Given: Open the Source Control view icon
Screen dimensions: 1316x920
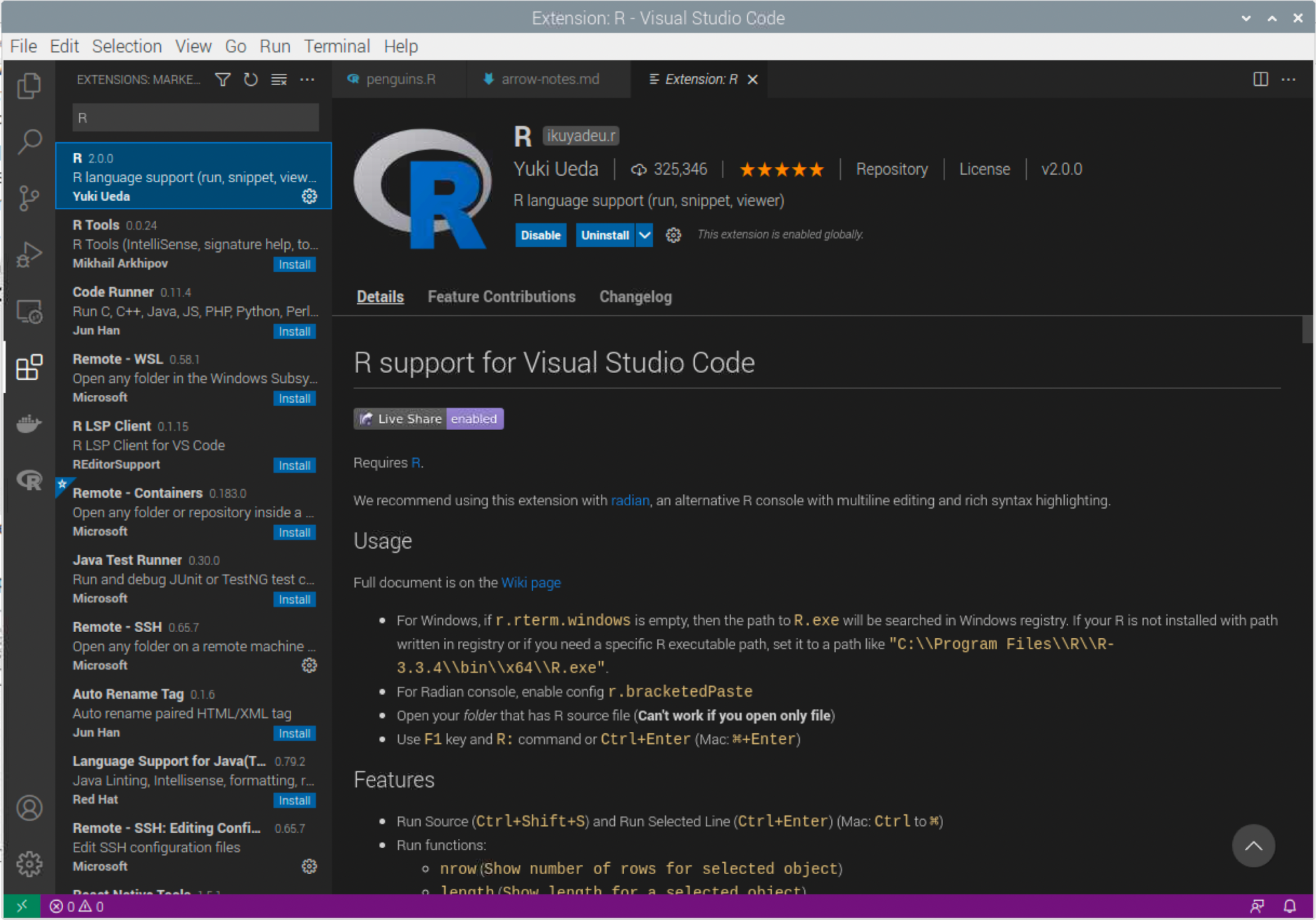Looking at the screenshot, I should point(29,197).
